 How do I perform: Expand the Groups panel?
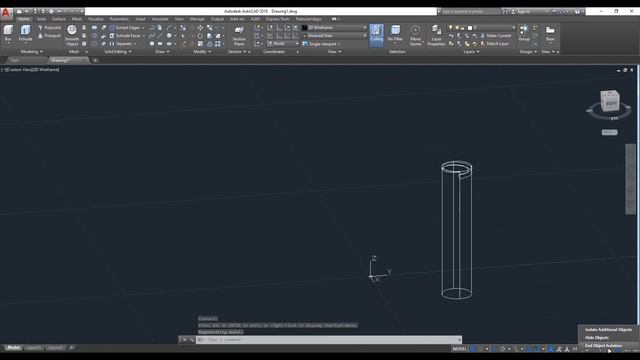click(x=528, y=52)
